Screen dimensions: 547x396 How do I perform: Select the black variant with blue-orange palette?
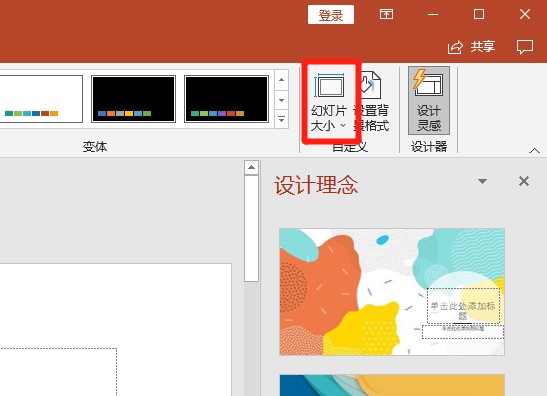pos(133,99)
